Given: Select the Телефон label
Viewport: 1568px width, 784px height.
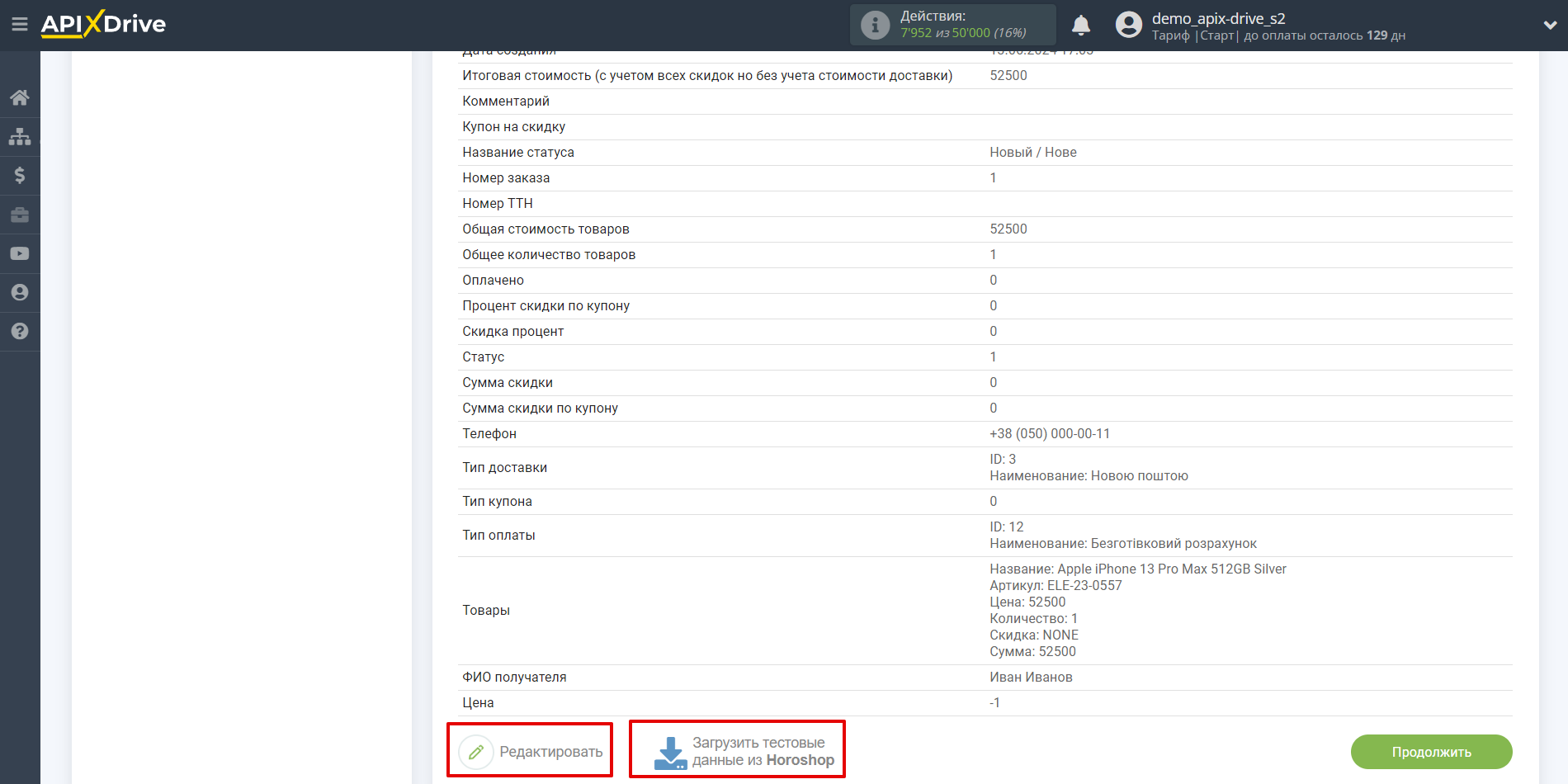Looking at the screenshot, I should [489, 434].
